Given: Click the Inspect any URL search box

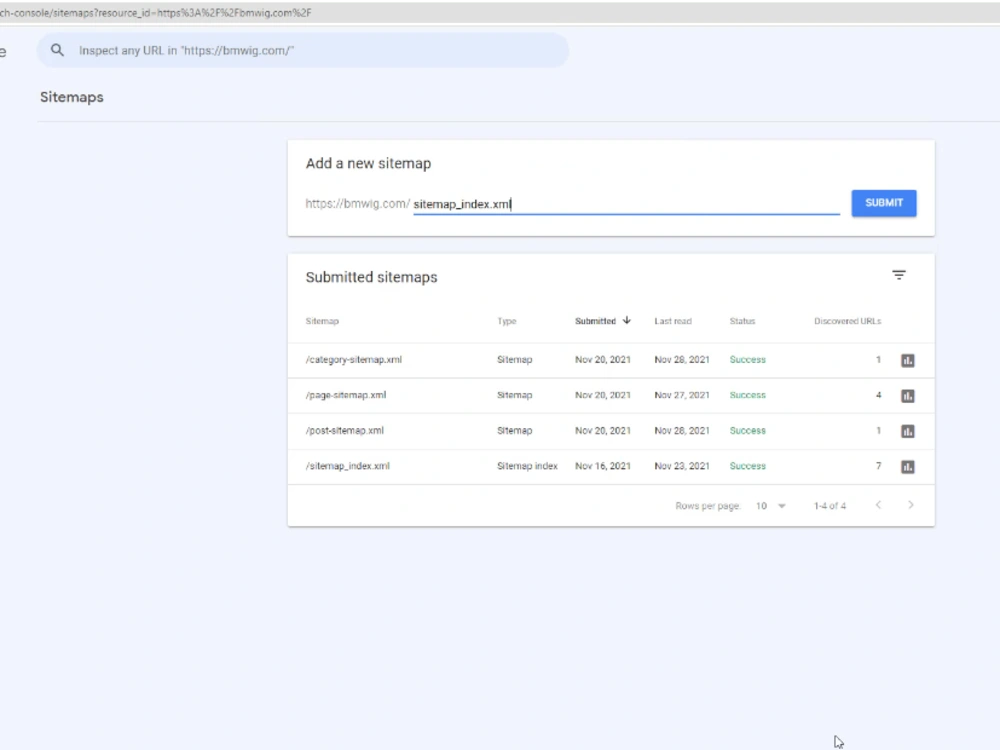Looking at the screenshot, I should tap(303, 50).
